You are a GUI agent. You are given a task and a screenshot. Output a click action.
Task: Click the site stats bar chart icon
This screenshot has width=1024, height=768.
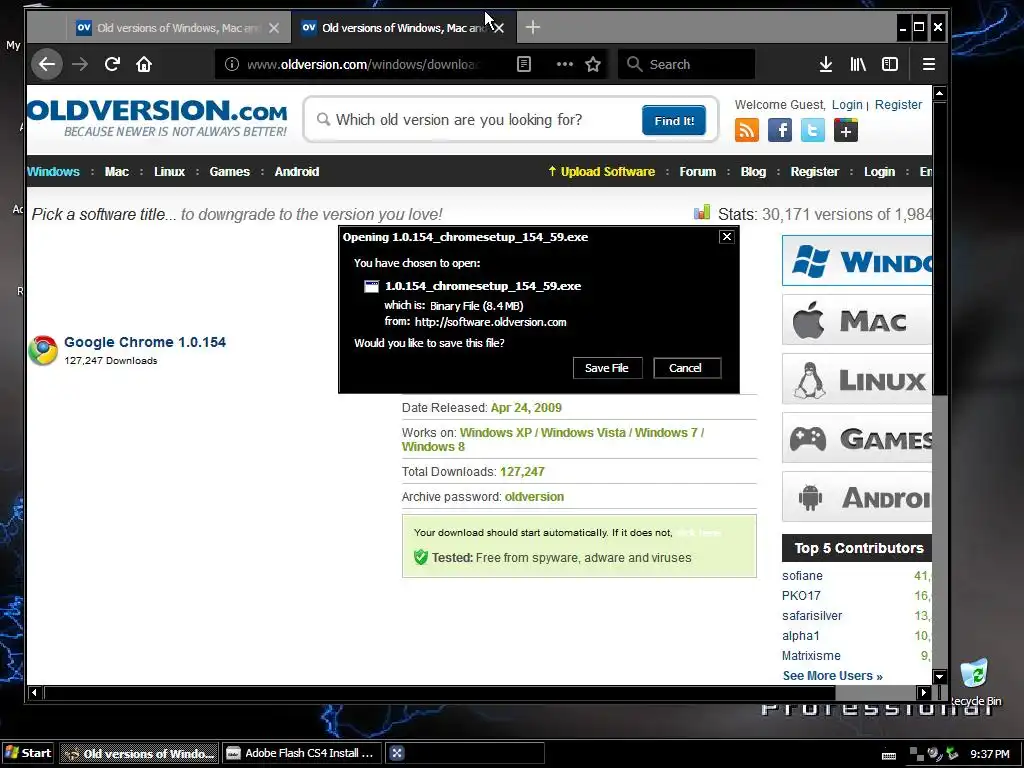coord(702,212)
